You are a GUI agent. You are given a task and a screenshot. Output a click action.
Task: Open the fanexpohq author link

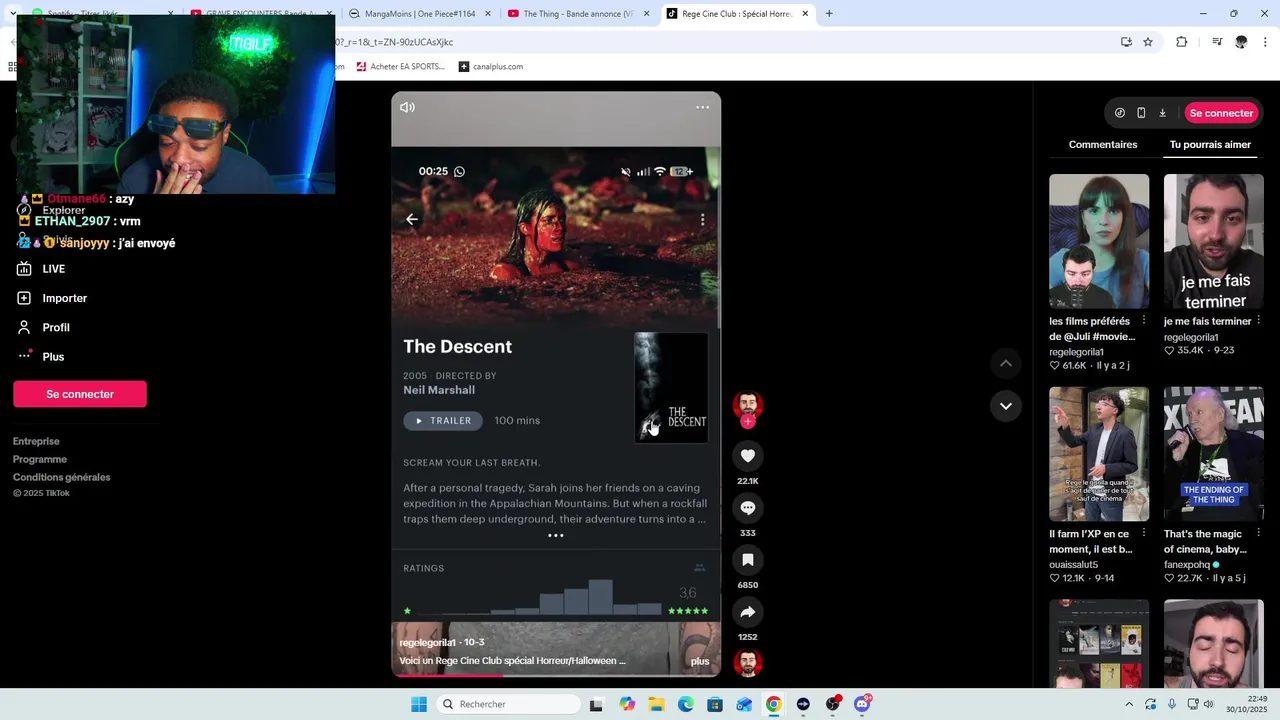[x=1187, y=564]
